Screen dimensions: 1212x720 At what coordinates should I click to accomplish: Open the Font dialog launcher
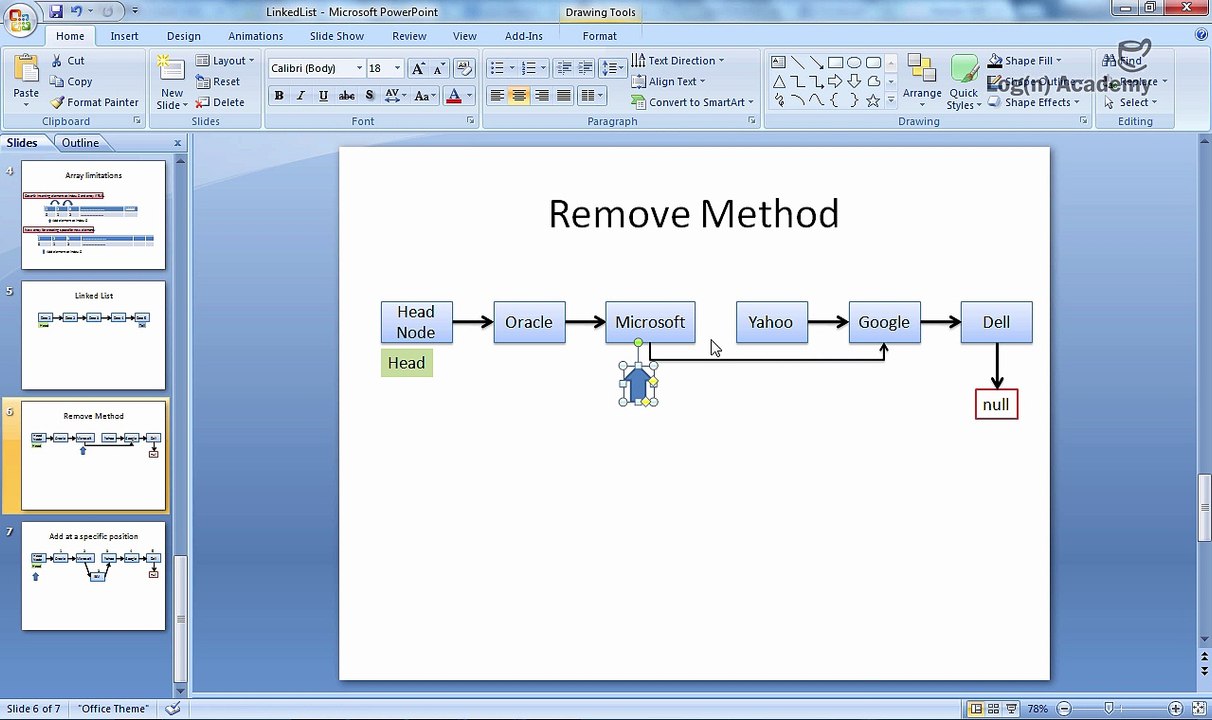point(470,121)
